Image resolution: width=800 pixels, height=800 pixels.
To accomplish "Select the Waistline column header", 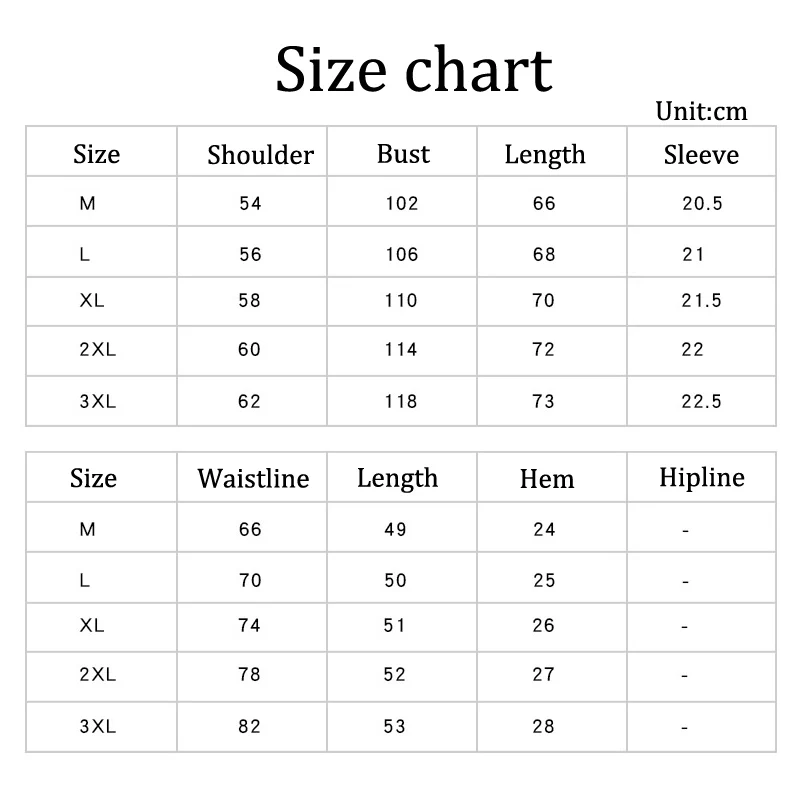I will 253,478.
